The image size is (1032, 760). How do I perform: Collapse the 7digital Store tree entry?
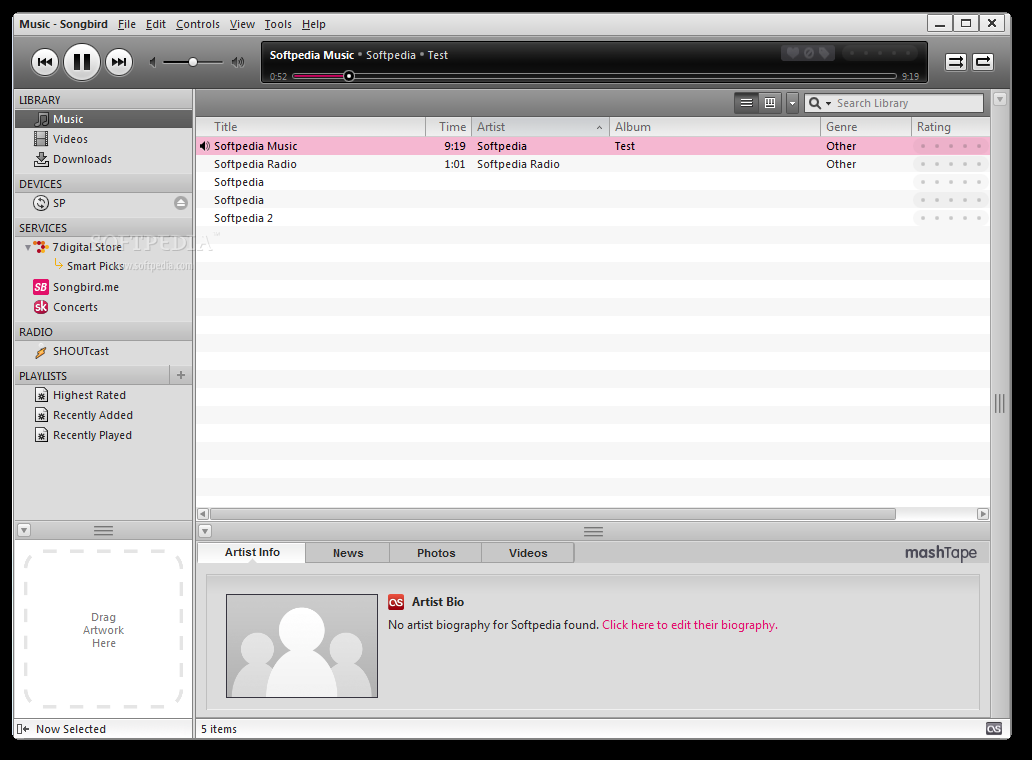[x=26, y=246]
